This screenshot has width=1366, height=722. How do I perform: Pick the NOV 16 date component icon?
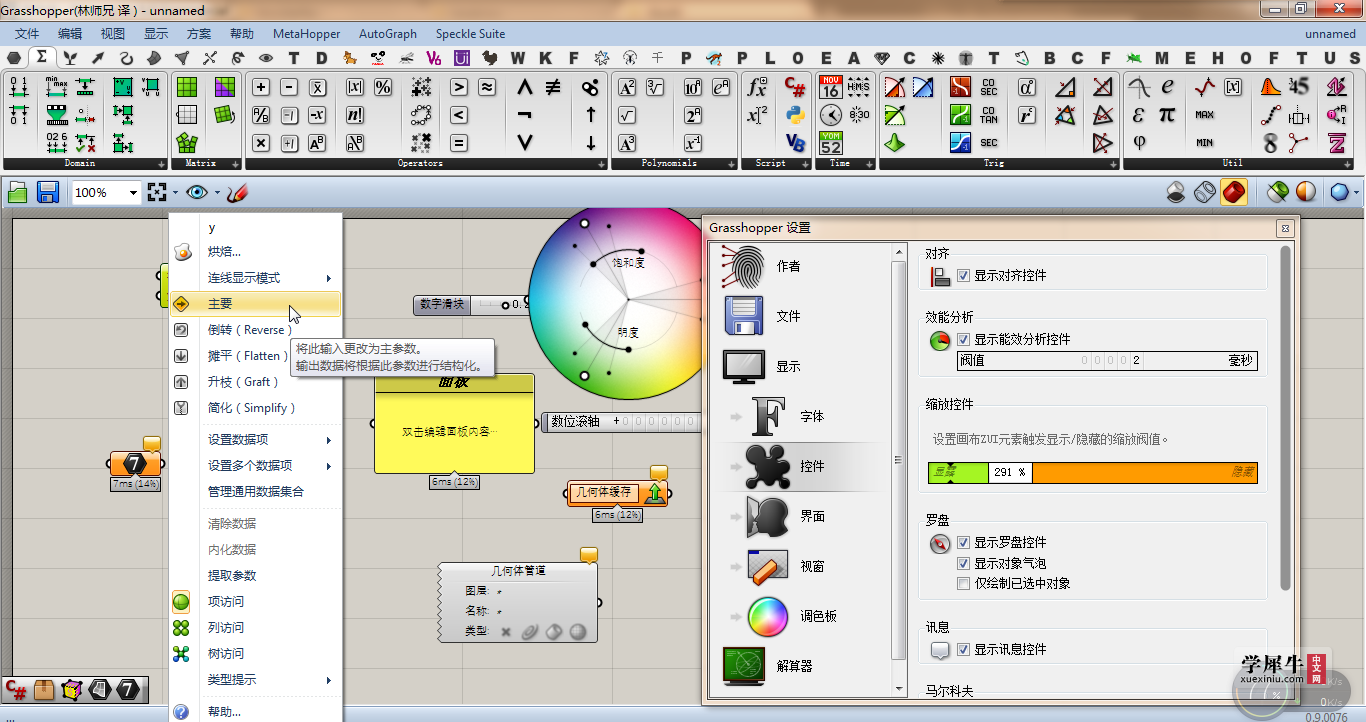(x=831, y=87)
